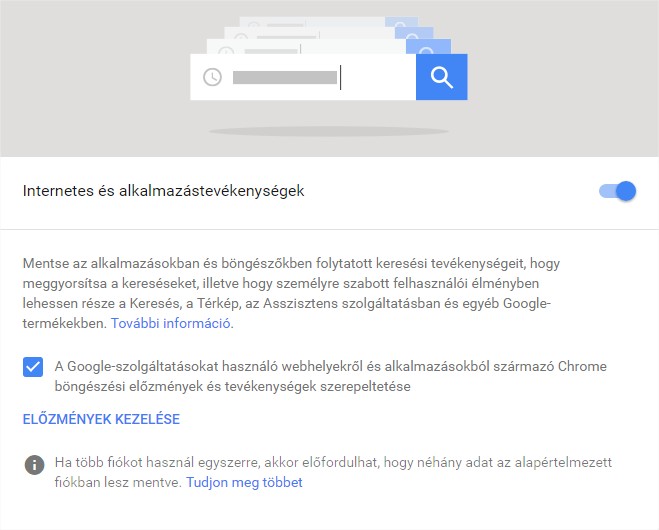Open the További információ link
Screen dimensions: 659x530
pyautogui.click(x=171, y=323)
